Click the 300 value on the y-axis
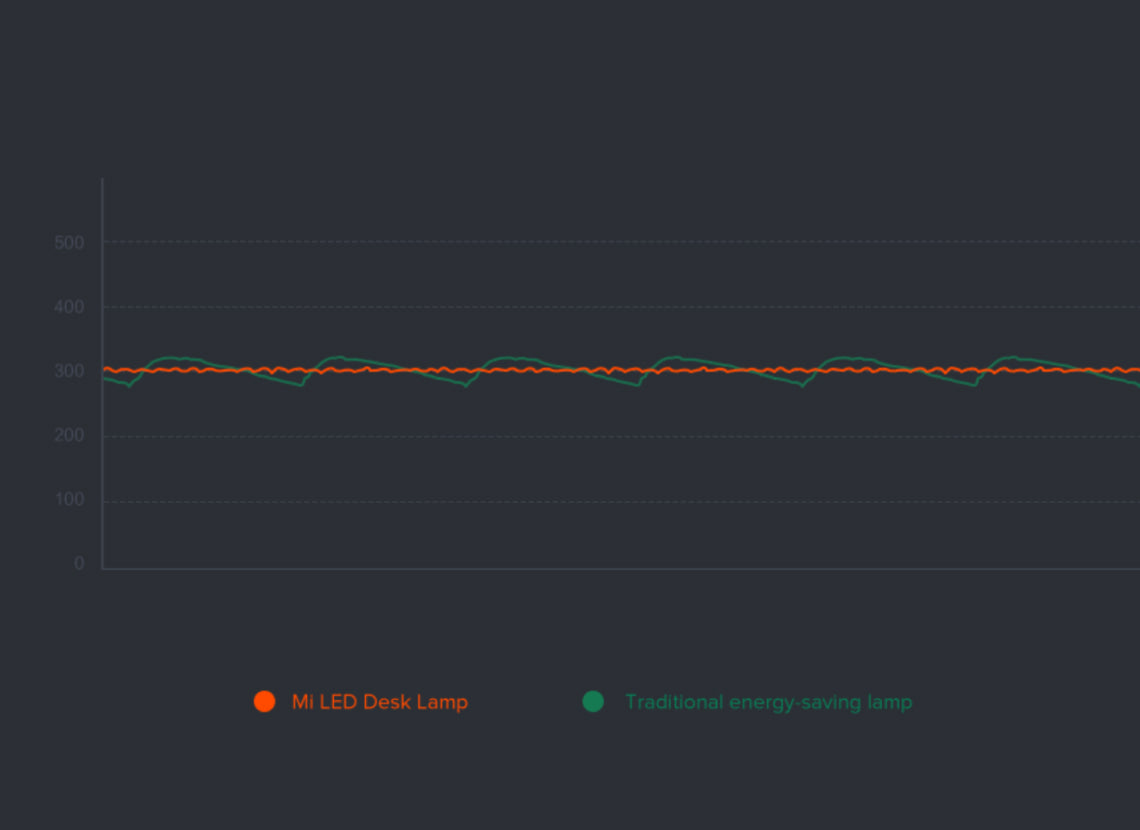The width and height of the screenshot is (1140, 830). (x=69, y=371)
